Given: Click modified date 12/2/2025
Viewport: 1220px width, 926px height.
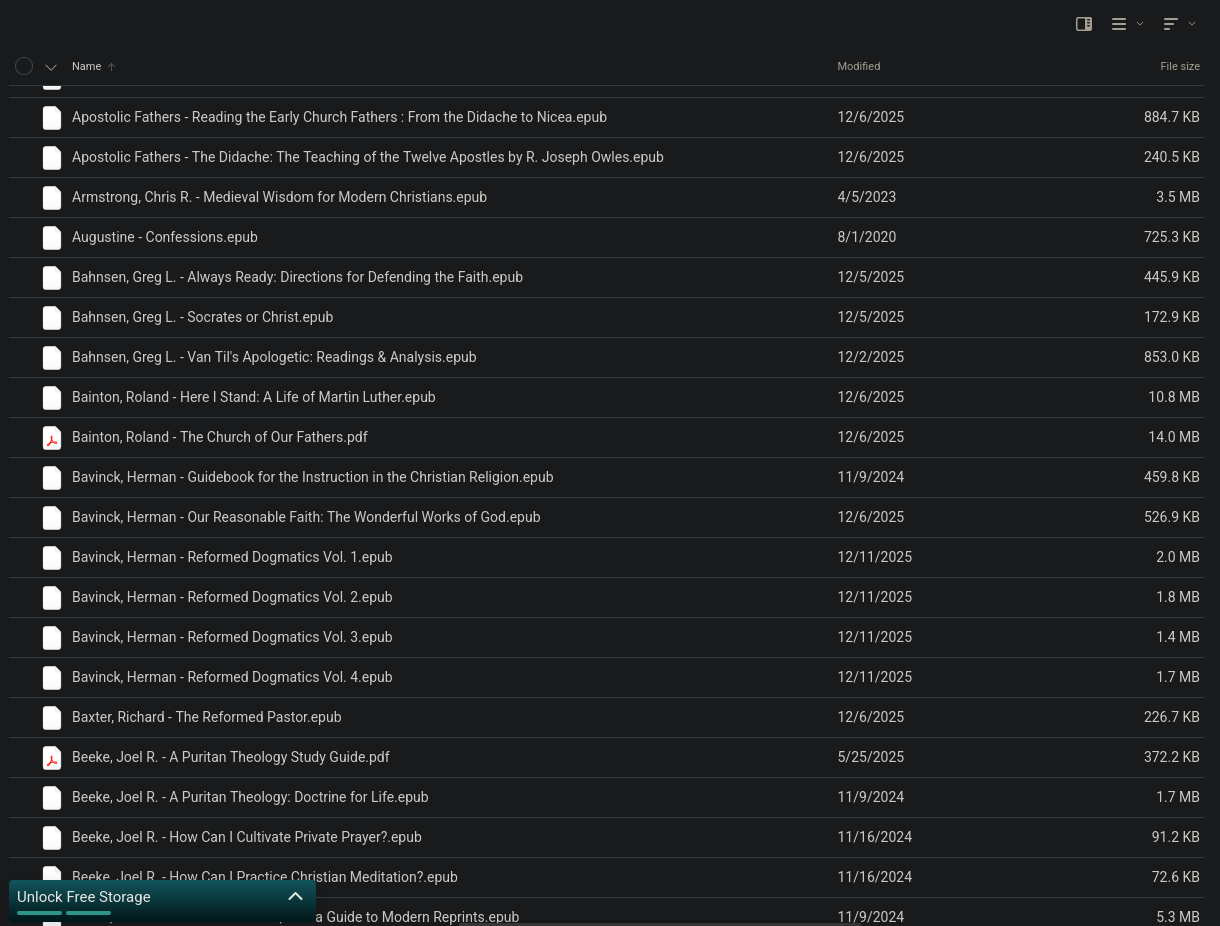Looking at the screenshot, I should pyautogui.click(x=871, y=357).
